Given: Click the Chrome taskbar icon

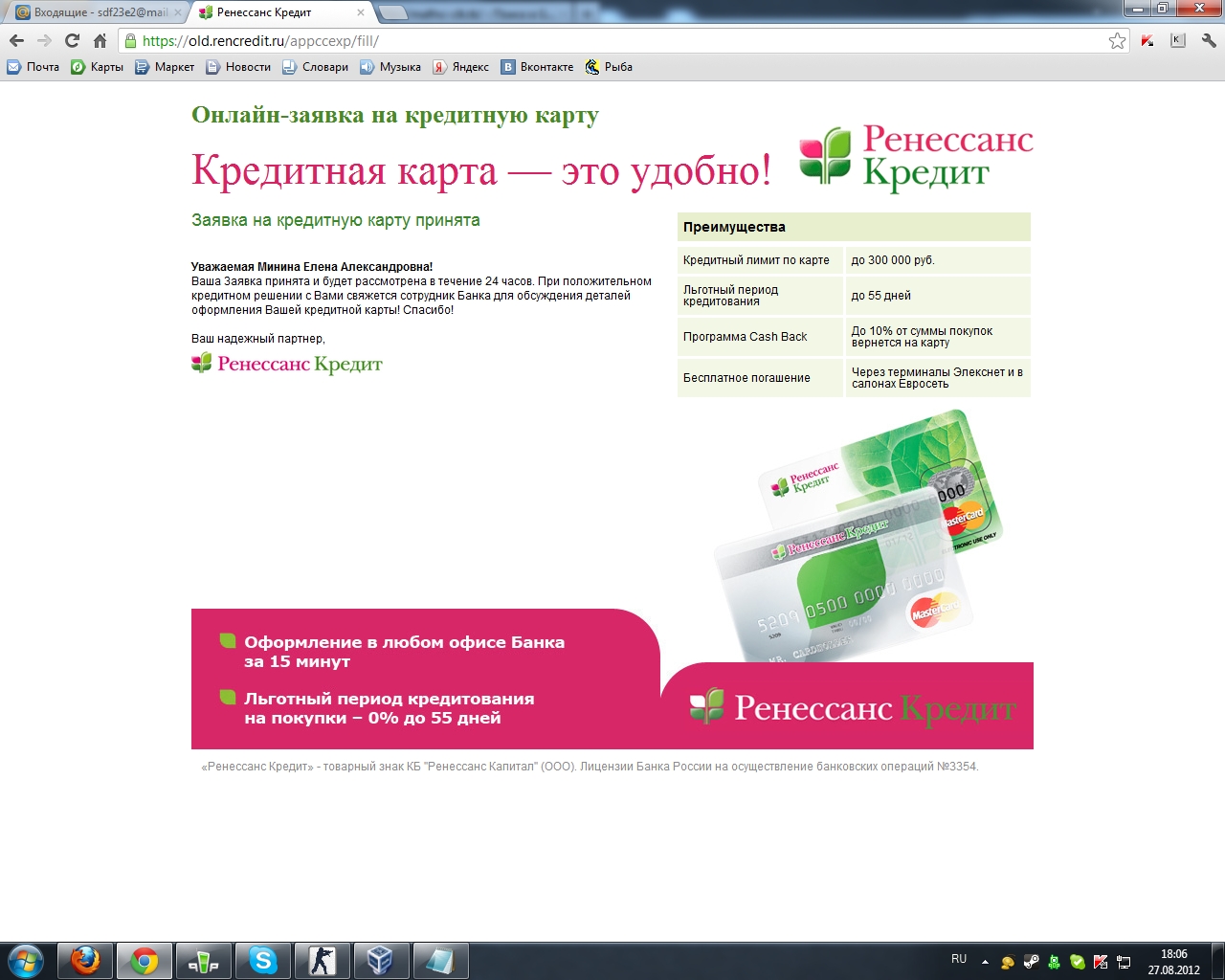Looking at the screenshot, I should pos(145,960).
